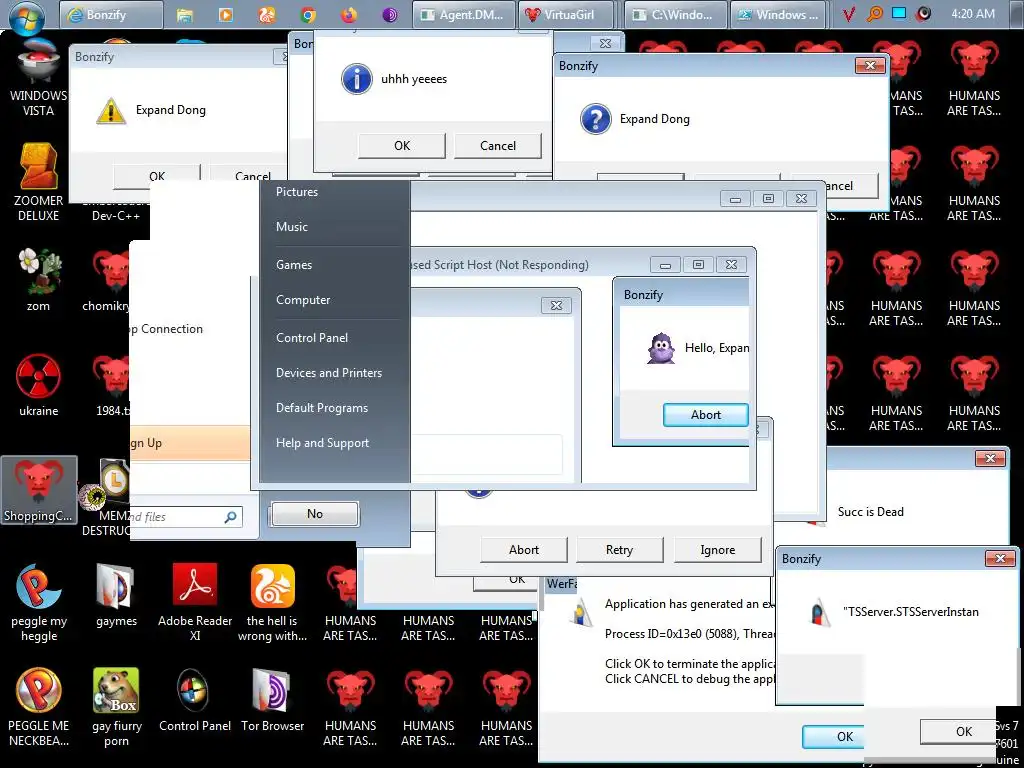Launch the media player taskbar icon

point(226,14)
